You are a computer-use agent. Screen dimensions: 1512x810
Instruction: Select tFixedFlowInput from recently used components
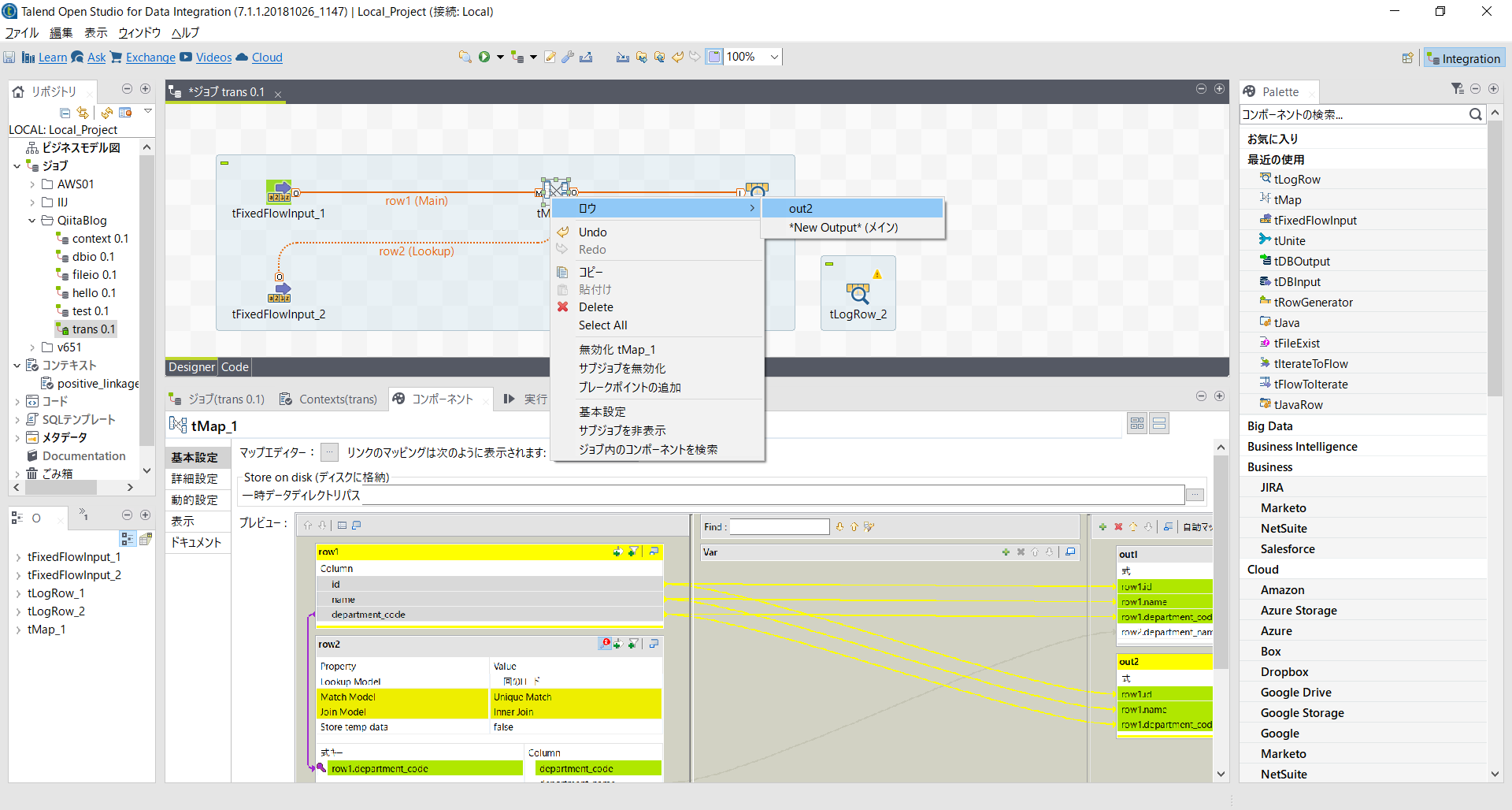coord(1314,220)
